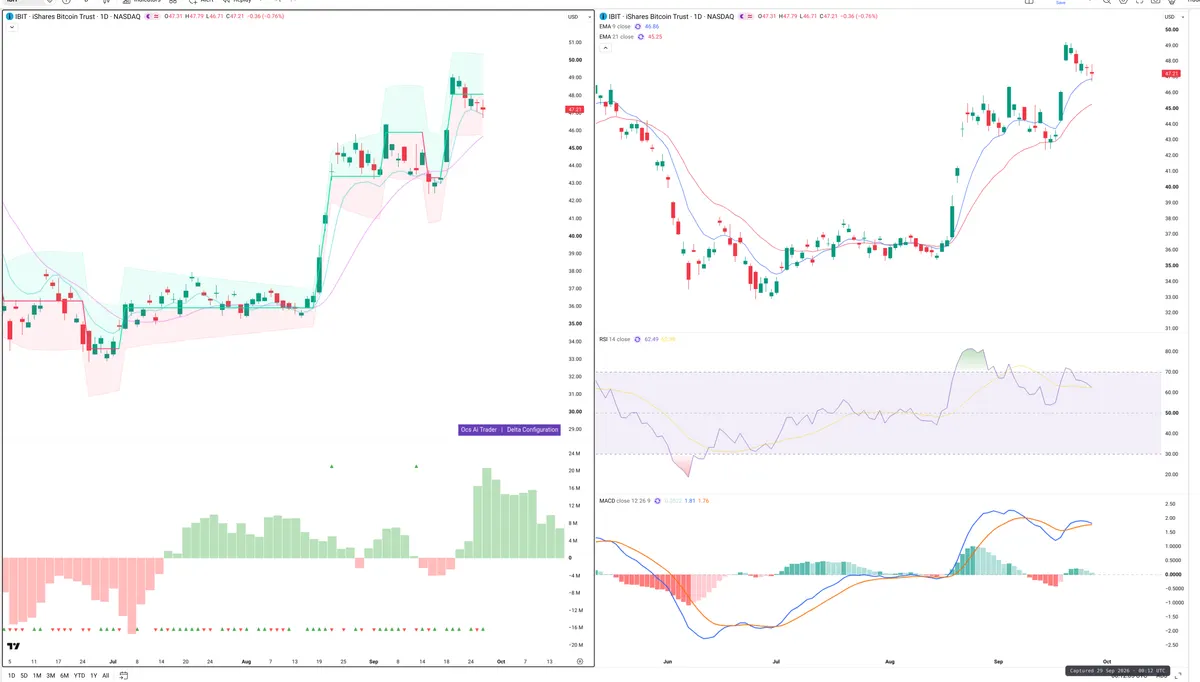
Task: Click the MACD signal value 1.76
Action: point(704,500)
